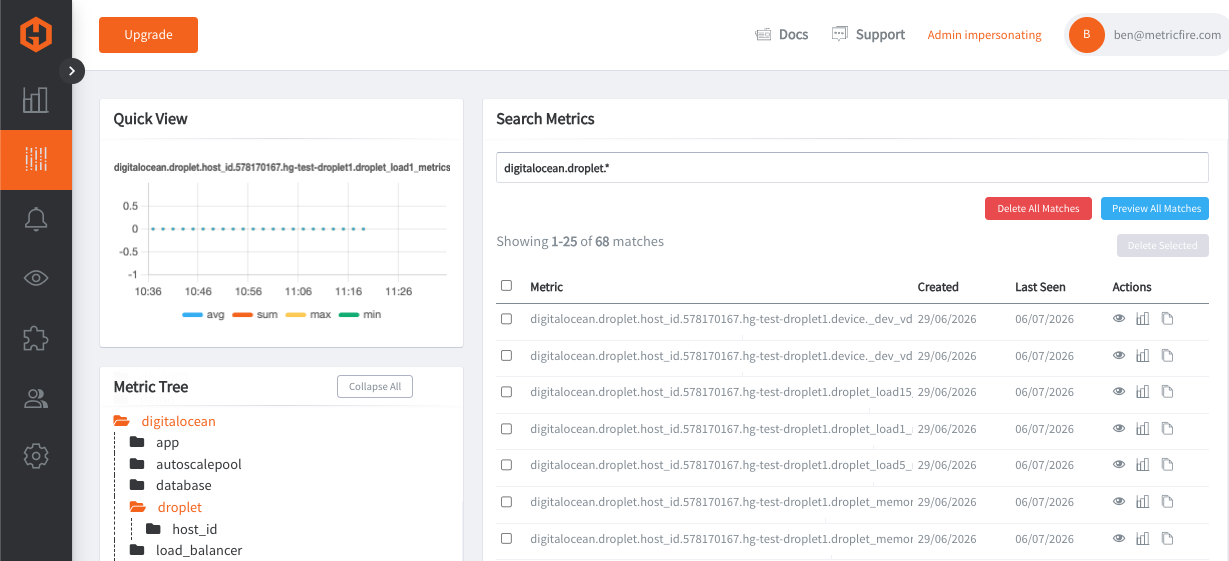Collapse the droplet tree folder
Screen dimensions: 1229x561
[138, 507]
